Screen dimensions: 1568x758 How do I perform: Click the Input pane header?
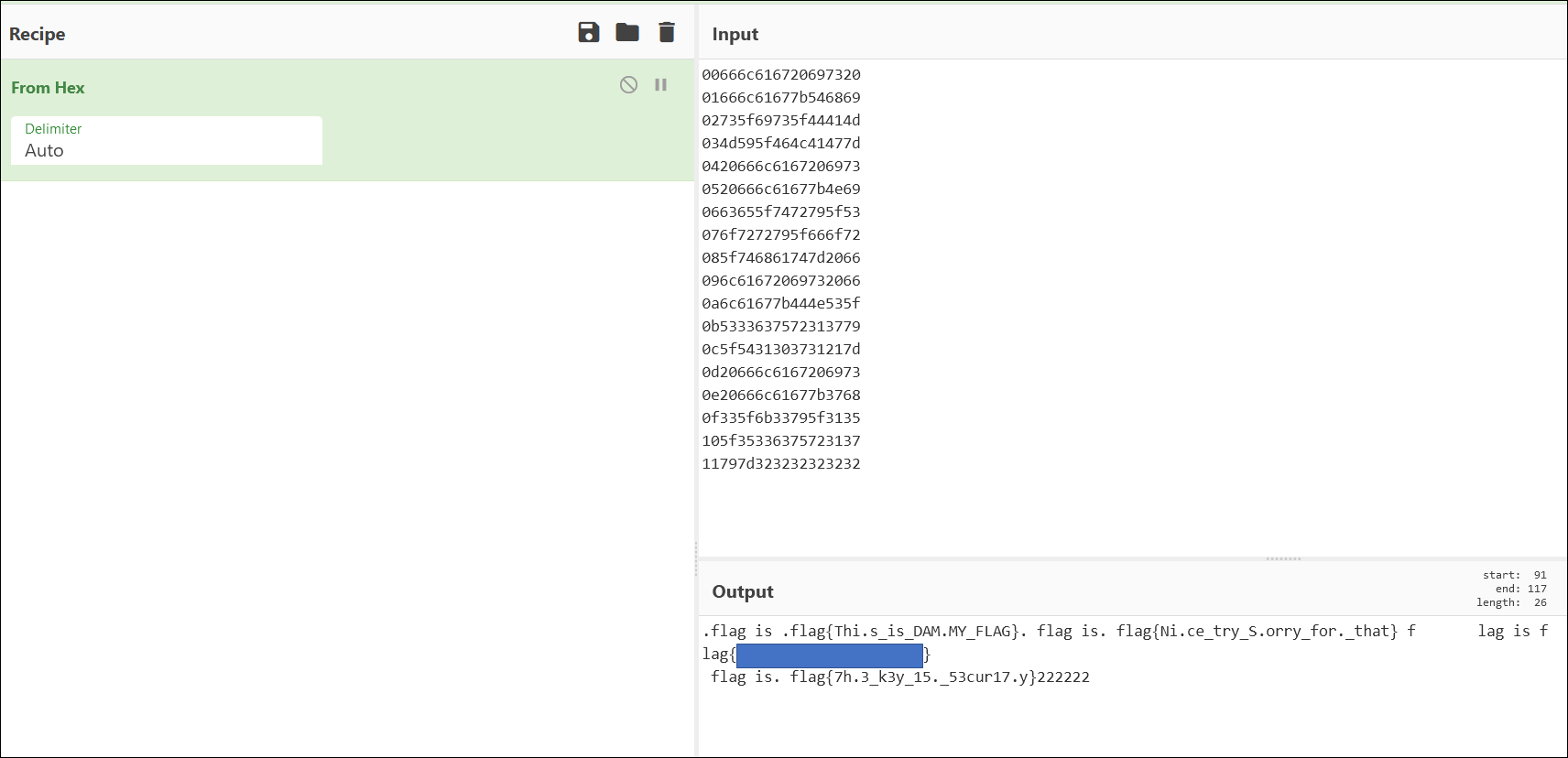[735, 34]
